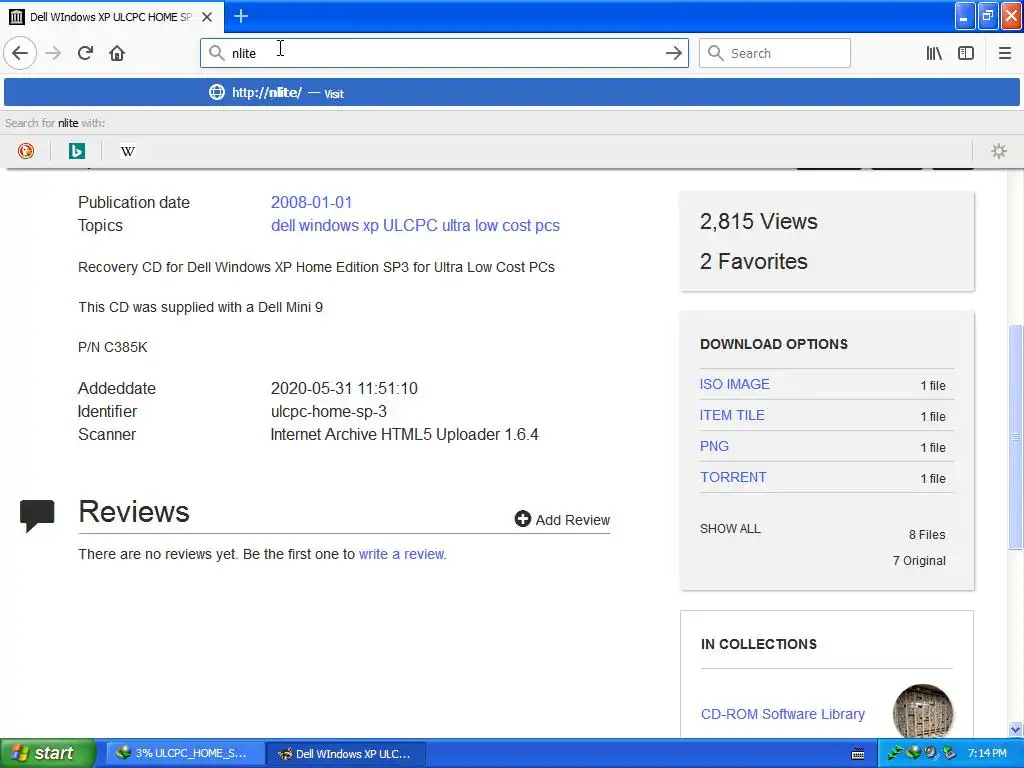Open the CD-ROM Software Library link

coord(782,714)
